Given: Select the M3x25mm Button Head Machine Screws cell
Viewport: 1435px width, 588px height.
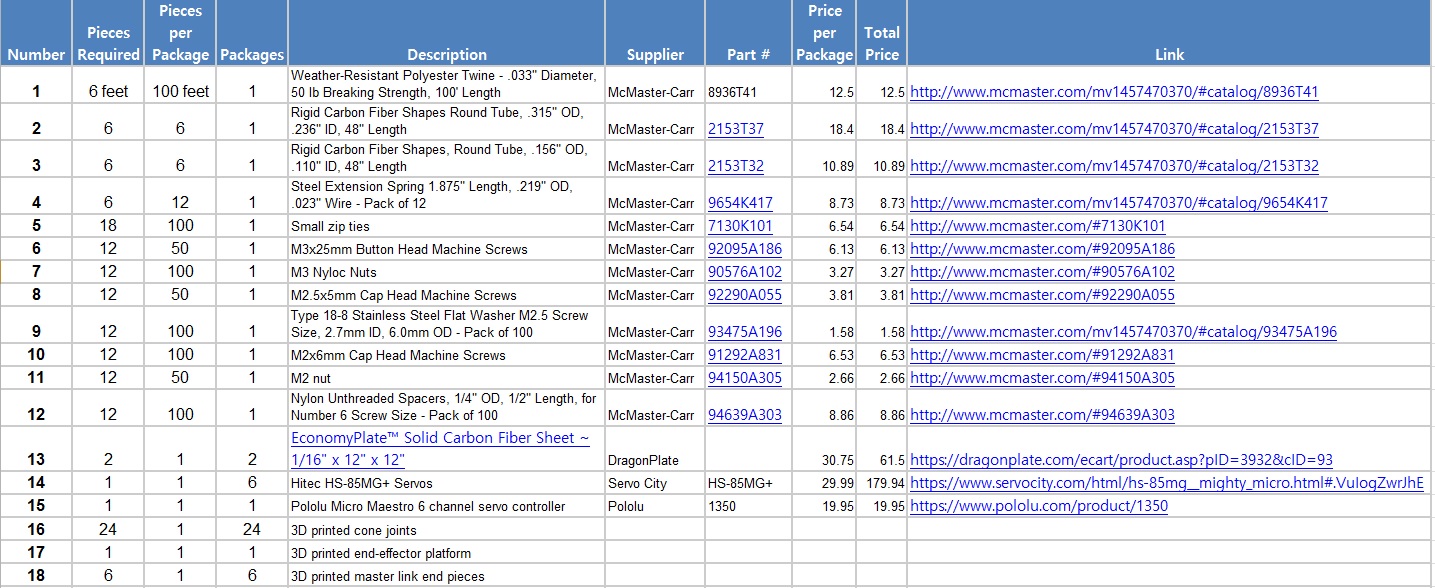Looking at the screenshot, I should point(446,249).
